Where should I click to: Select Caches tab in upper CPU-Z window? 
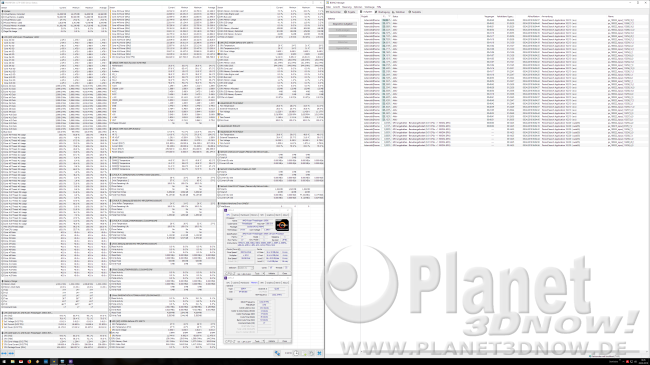pyautogui.click(x=235, y=215)
